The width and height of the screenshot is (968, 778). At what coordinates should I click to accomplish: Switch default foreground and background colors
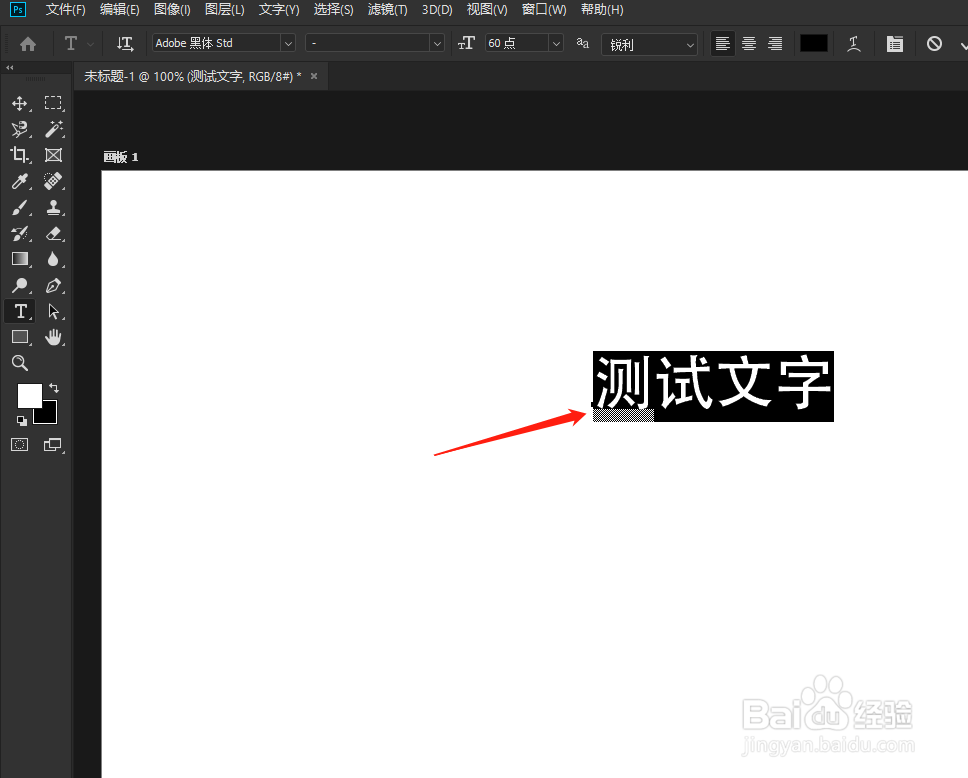point(55,387)
